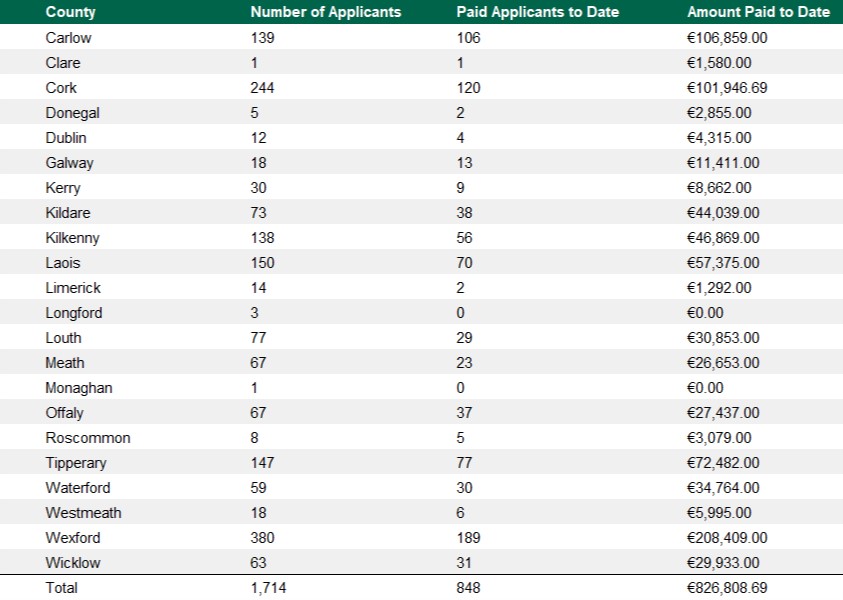
Task: Click the Cork amount €101,946.69
Action: [x=726, y=88]
